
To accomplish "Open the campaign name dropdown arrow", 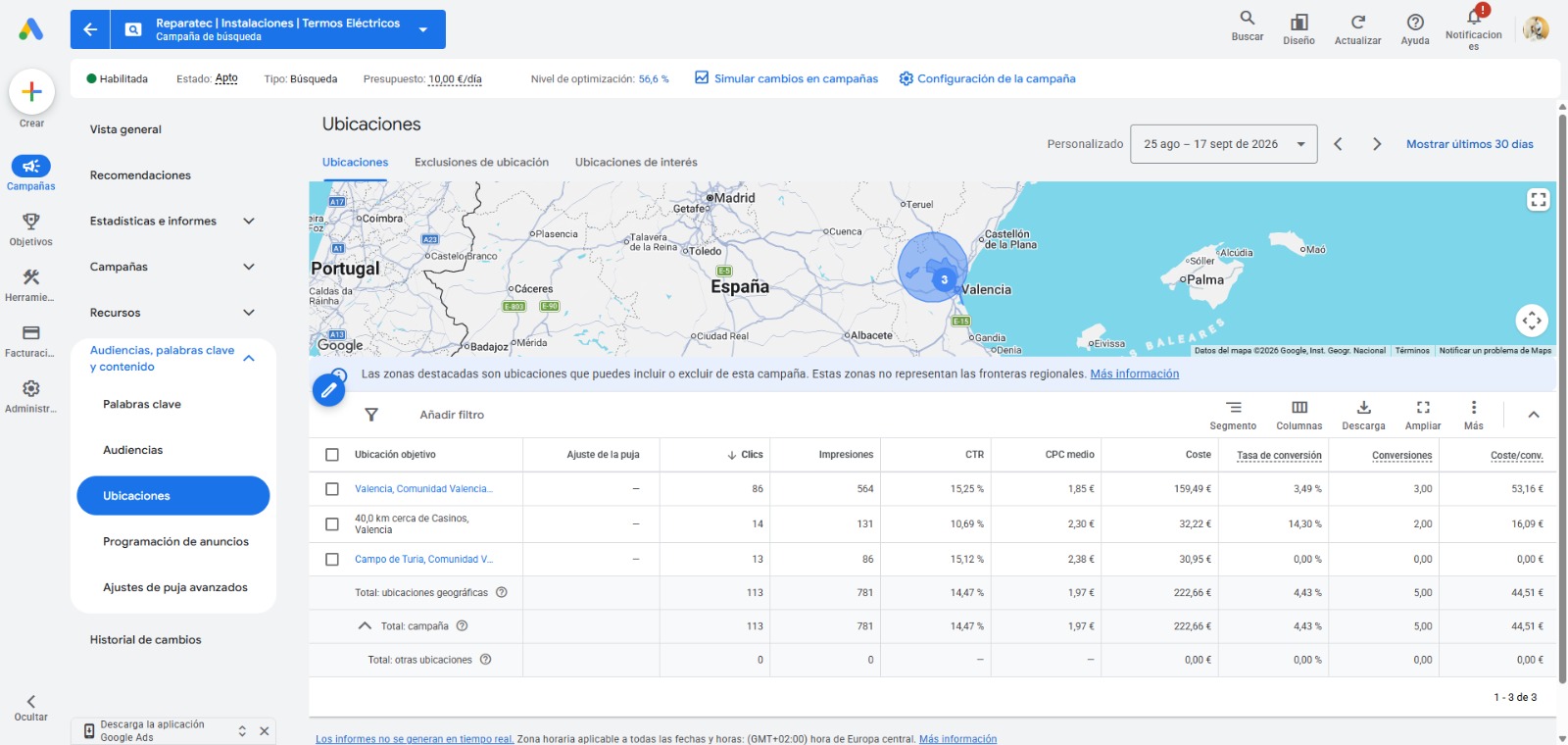I will click(423, 29).
